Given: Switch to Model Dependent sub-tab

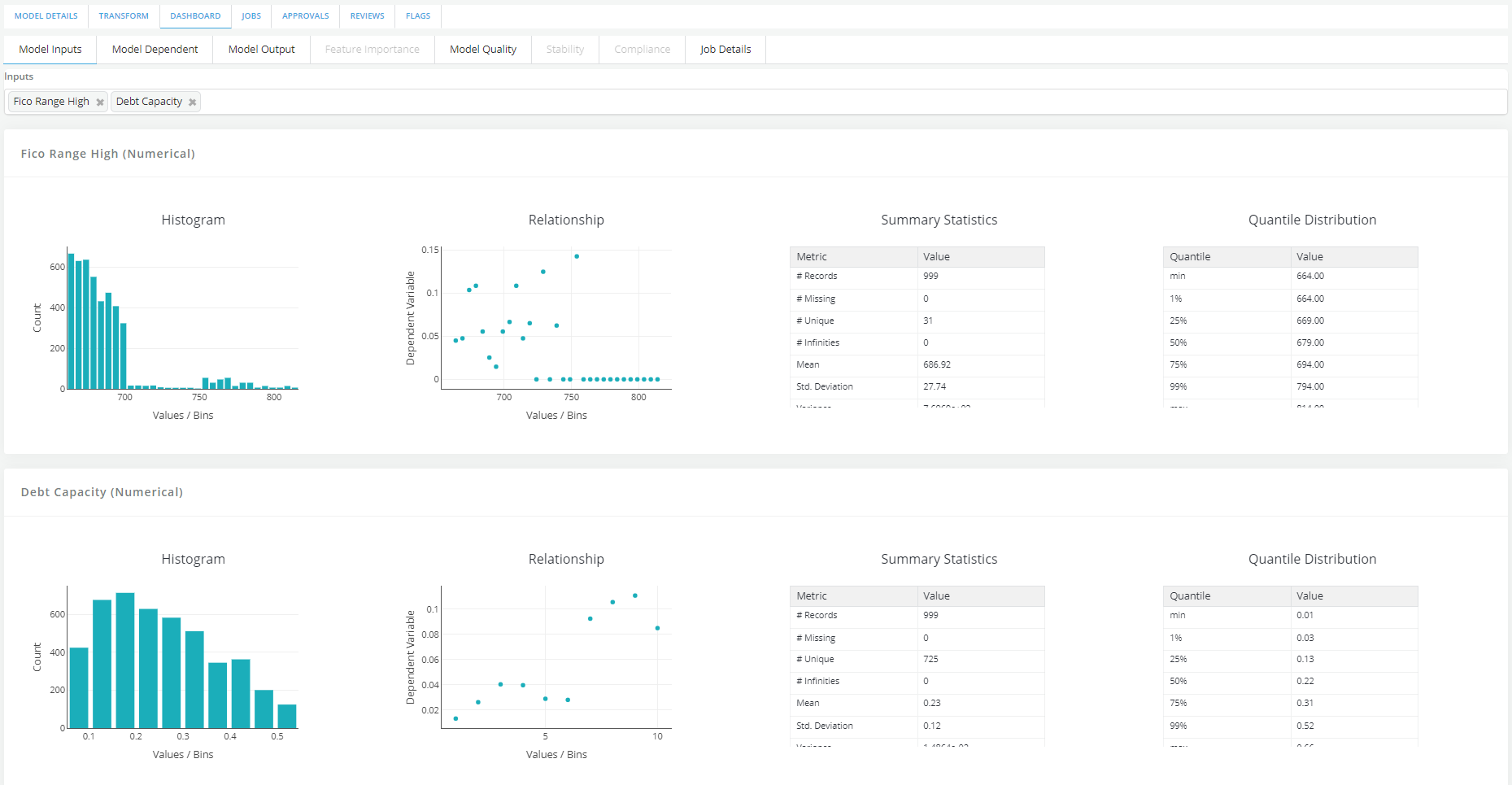Looking at the screenshot, I should (155, 50).
